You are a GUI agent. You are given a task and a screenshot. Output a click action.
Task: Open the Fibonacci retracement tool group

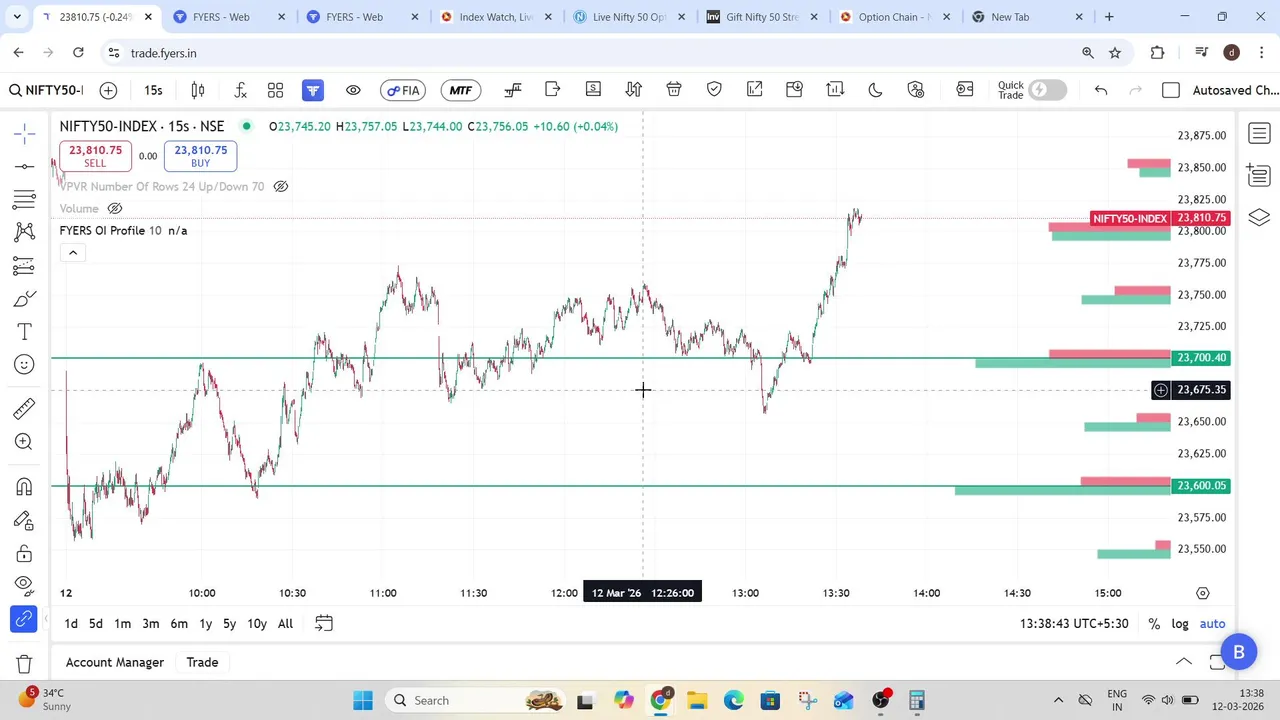[x=25, y=199]
